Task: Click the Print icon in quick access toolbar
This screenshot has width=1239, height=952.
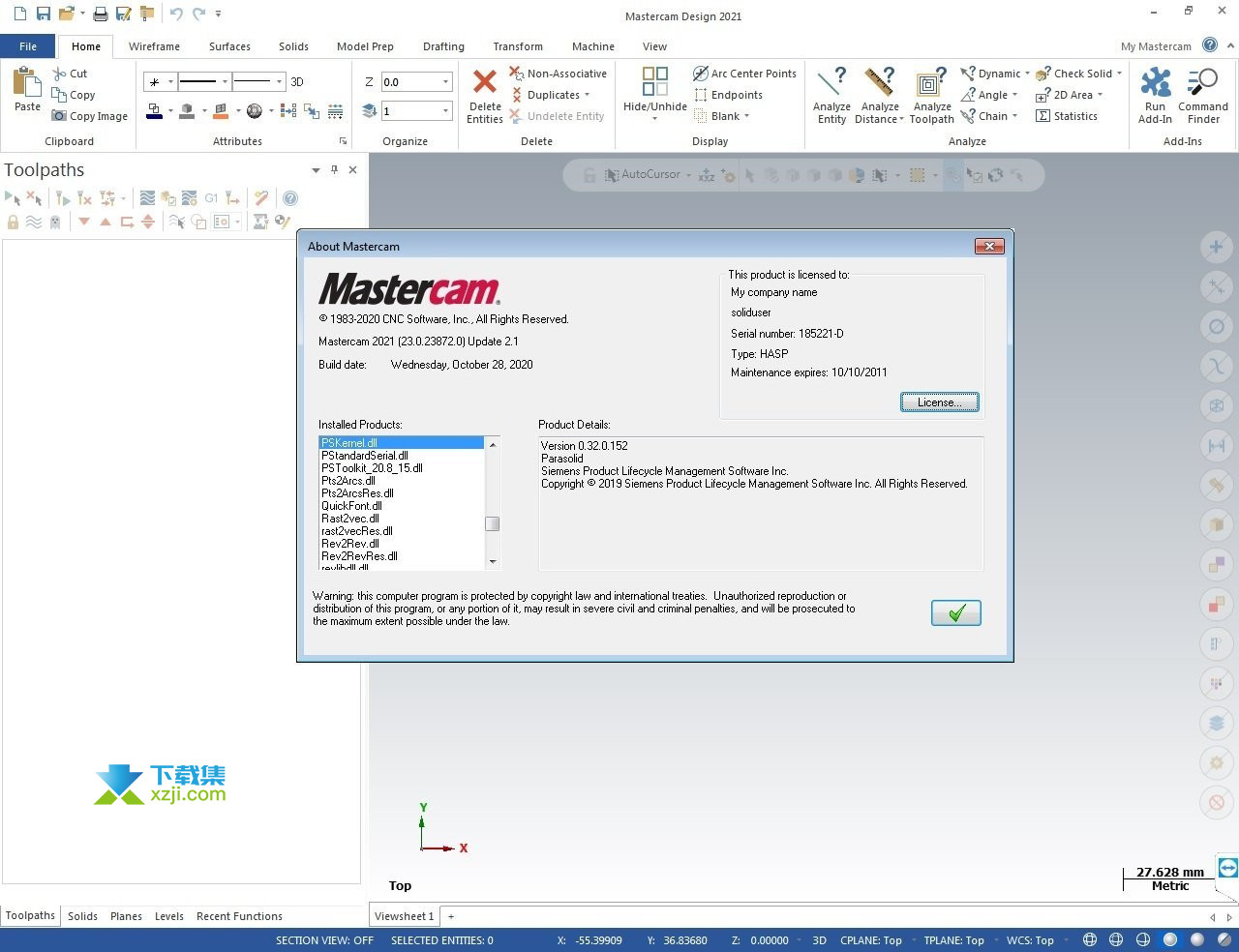Action: pyautogui.click(x=100, y=14)
